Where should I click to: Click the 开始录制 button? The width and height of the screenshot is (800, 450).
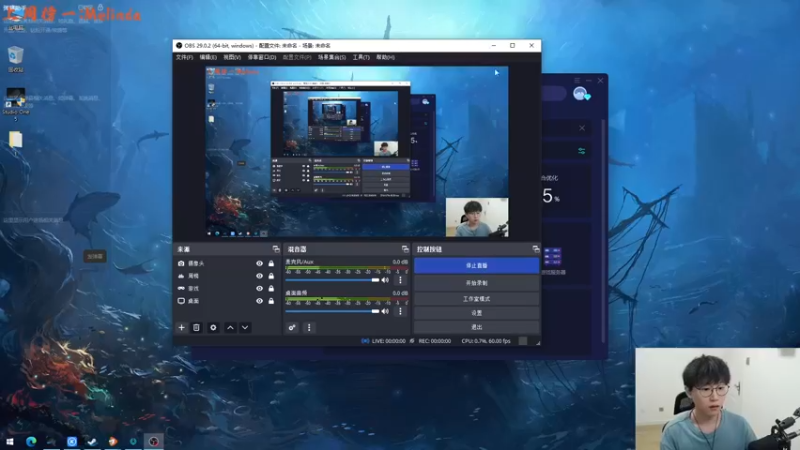point(477,283)
